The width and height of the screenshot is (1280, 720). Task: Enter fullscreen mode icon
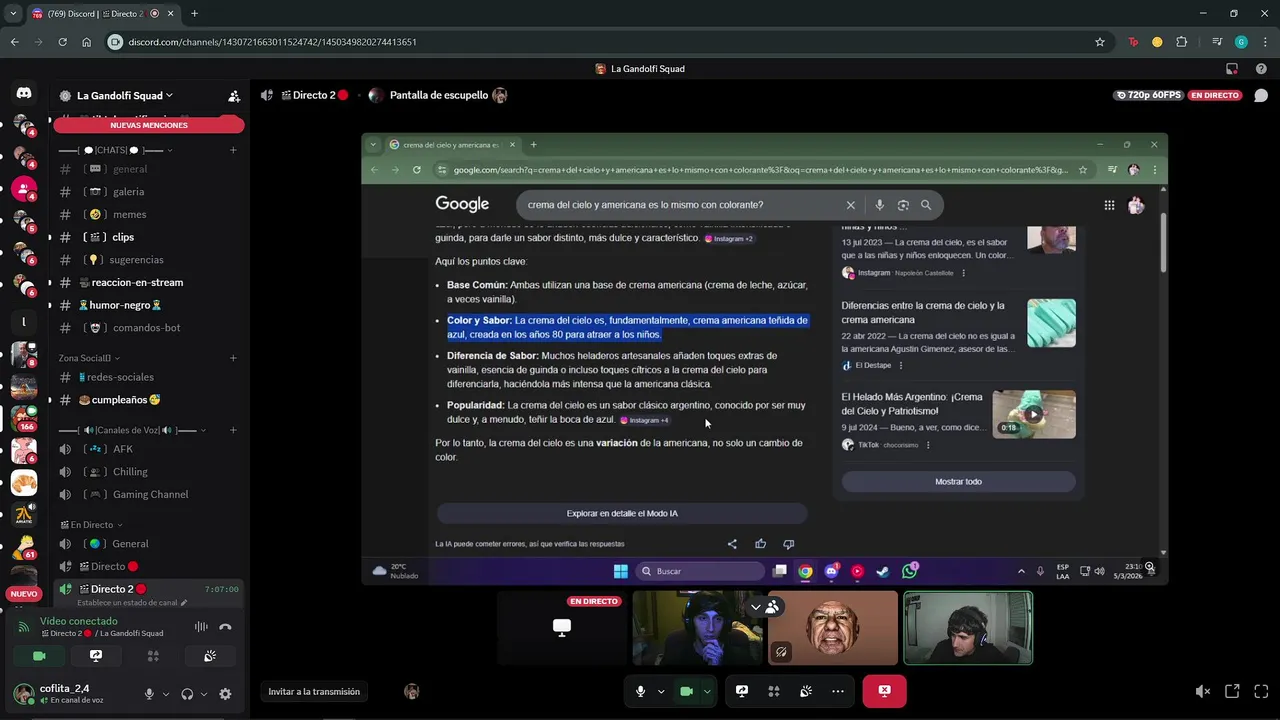coord(1261,691)
